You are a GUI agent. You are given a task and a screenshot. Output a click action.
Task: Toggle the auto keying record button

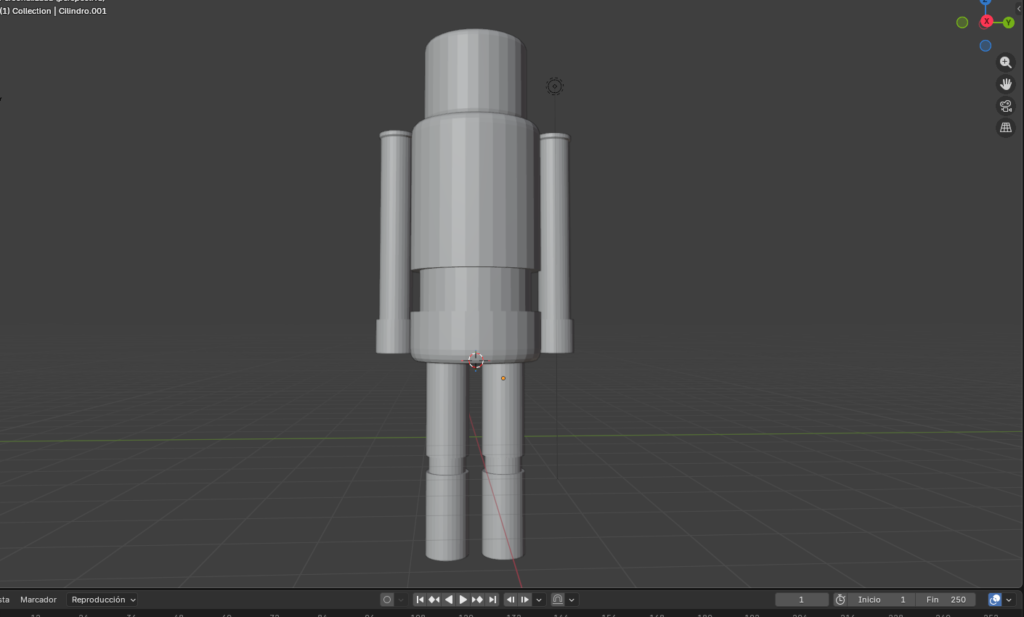point(387,599)
